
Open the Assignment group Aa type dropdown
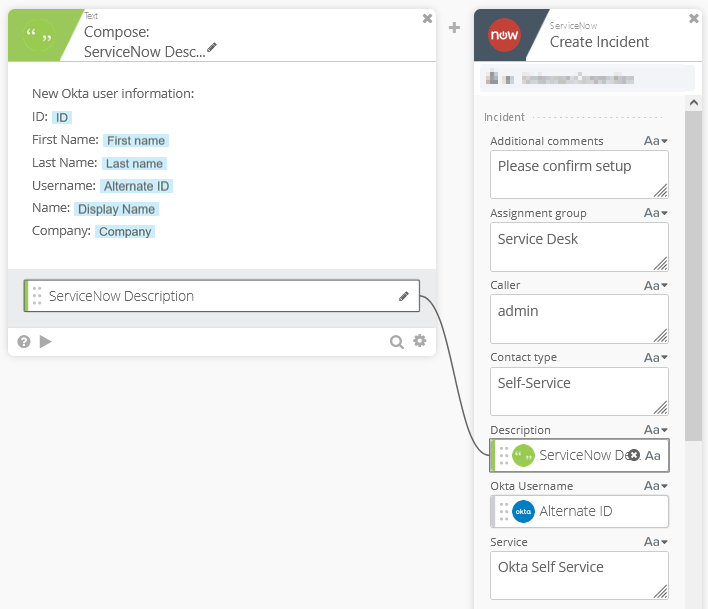point(656,213)
